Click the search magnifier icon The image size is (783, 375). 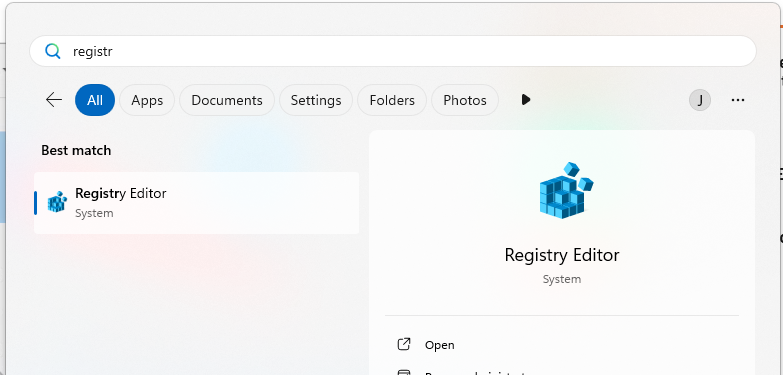click(x=52, y=51)
